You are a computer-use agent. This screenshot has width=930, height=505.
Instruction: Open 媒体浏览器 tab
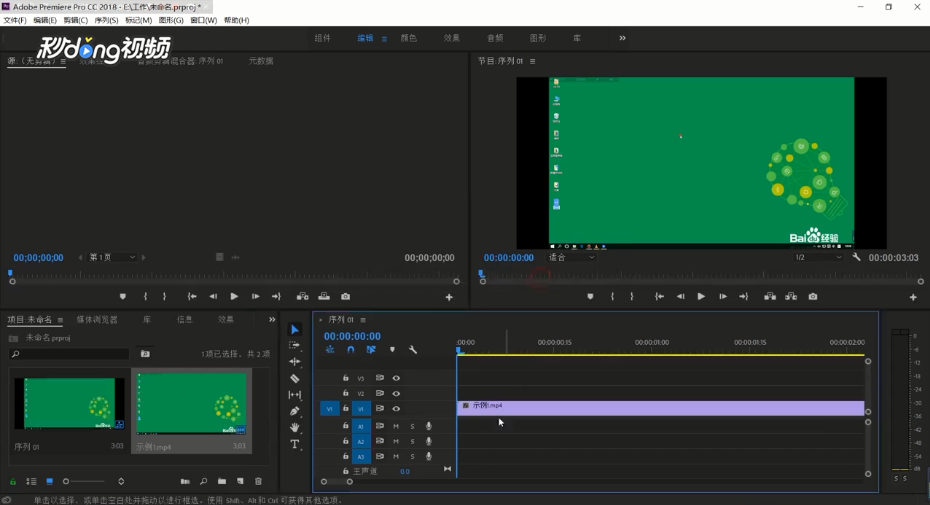tap(97, 319)
